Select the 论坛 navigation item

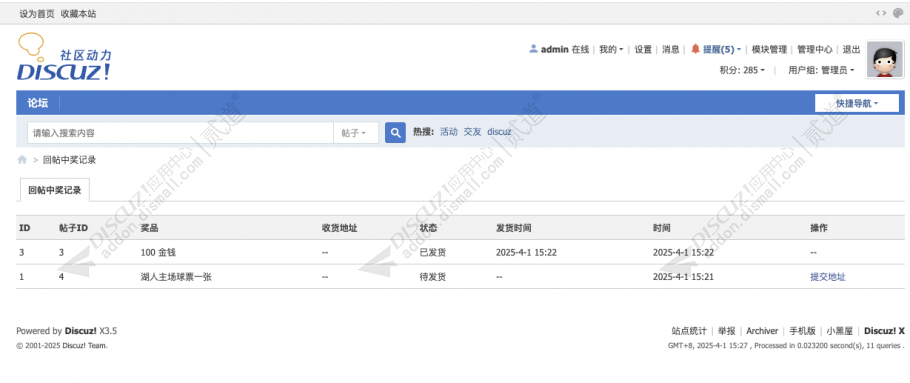(x=38, y=103)
